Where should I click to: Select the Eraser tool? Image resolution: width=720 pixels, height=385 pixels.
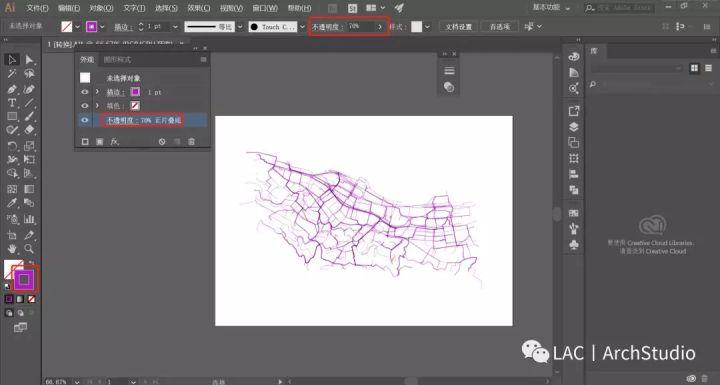click(29, 130)
